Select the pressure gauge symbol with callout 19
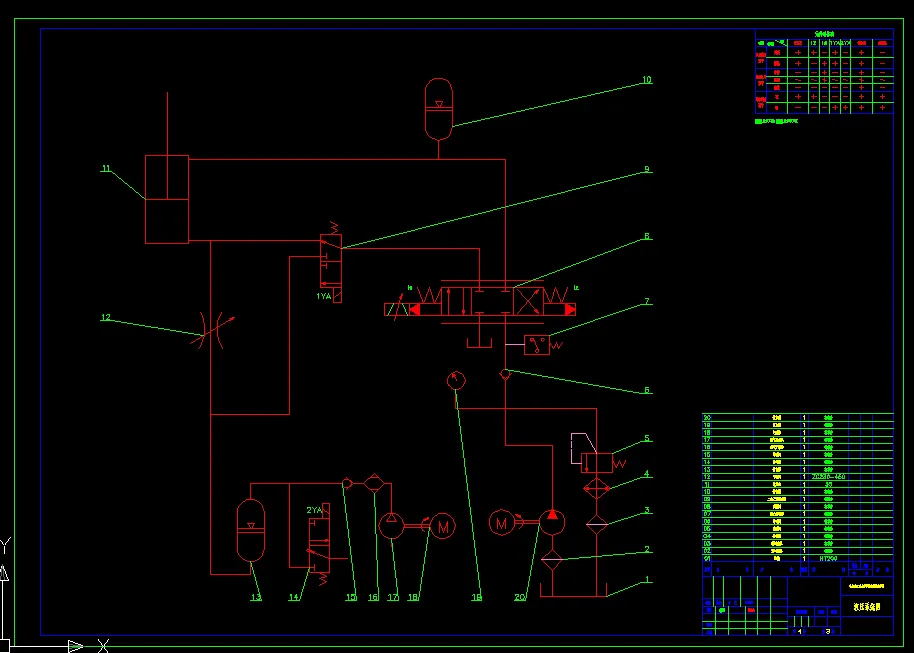Screen dimensions: 914x653 click(x=456, y=381)
